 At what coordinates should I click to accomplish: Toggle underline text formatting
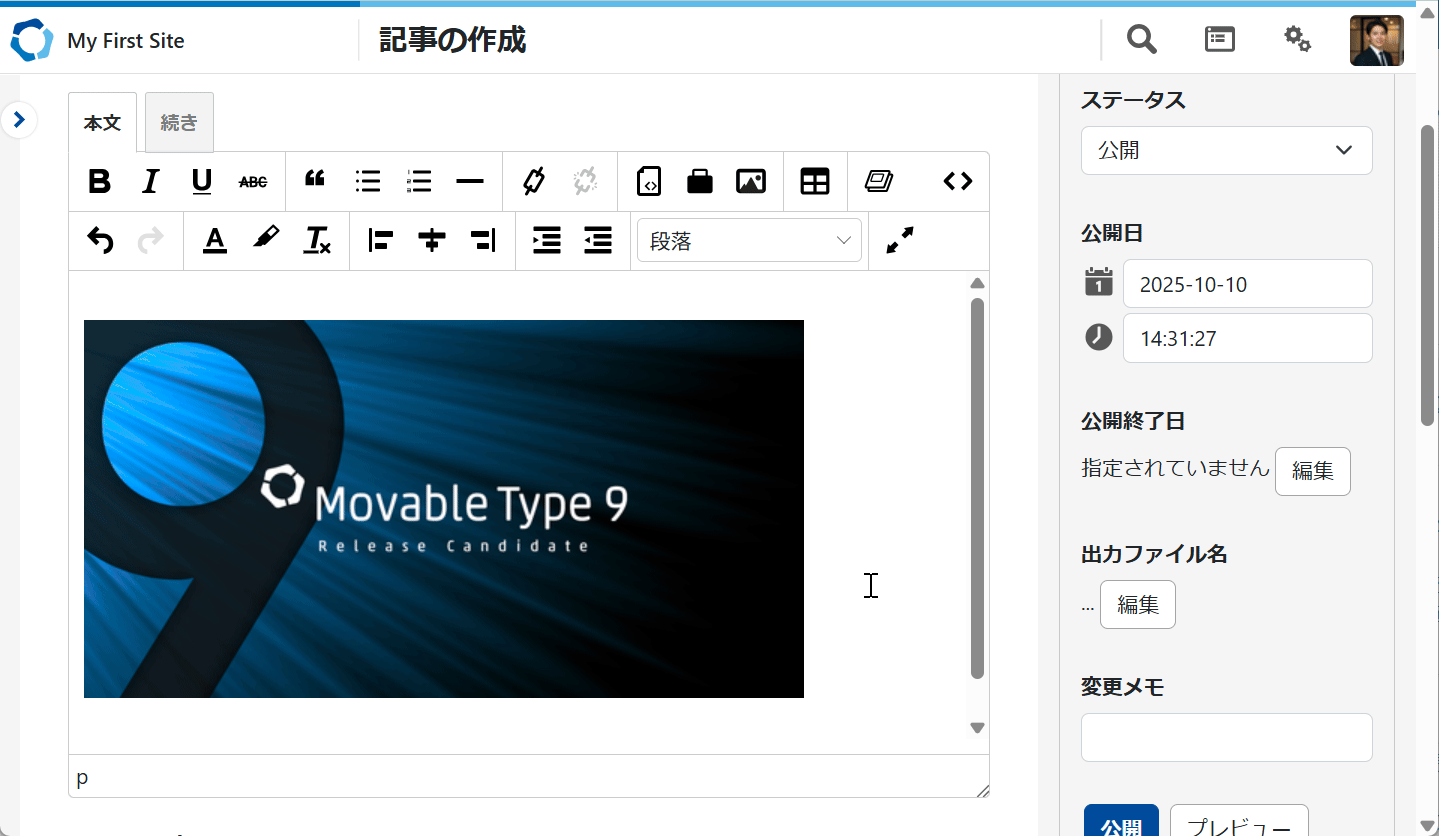[x=202, y=181]
